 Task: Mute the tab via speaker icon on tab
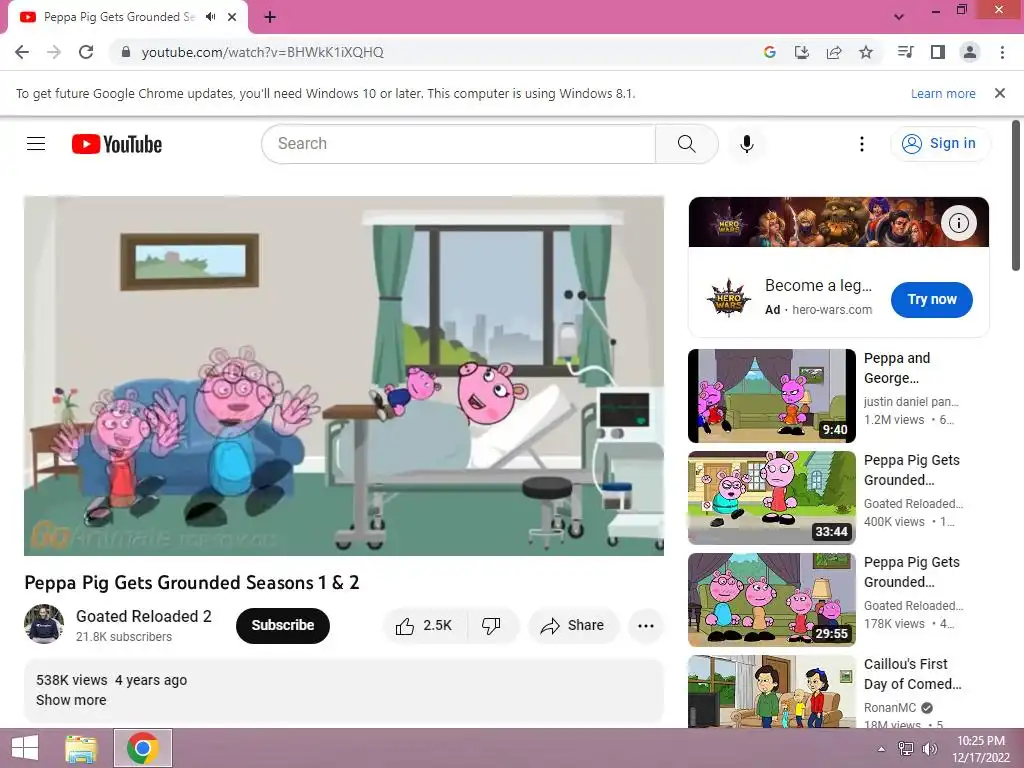[210, 17]
